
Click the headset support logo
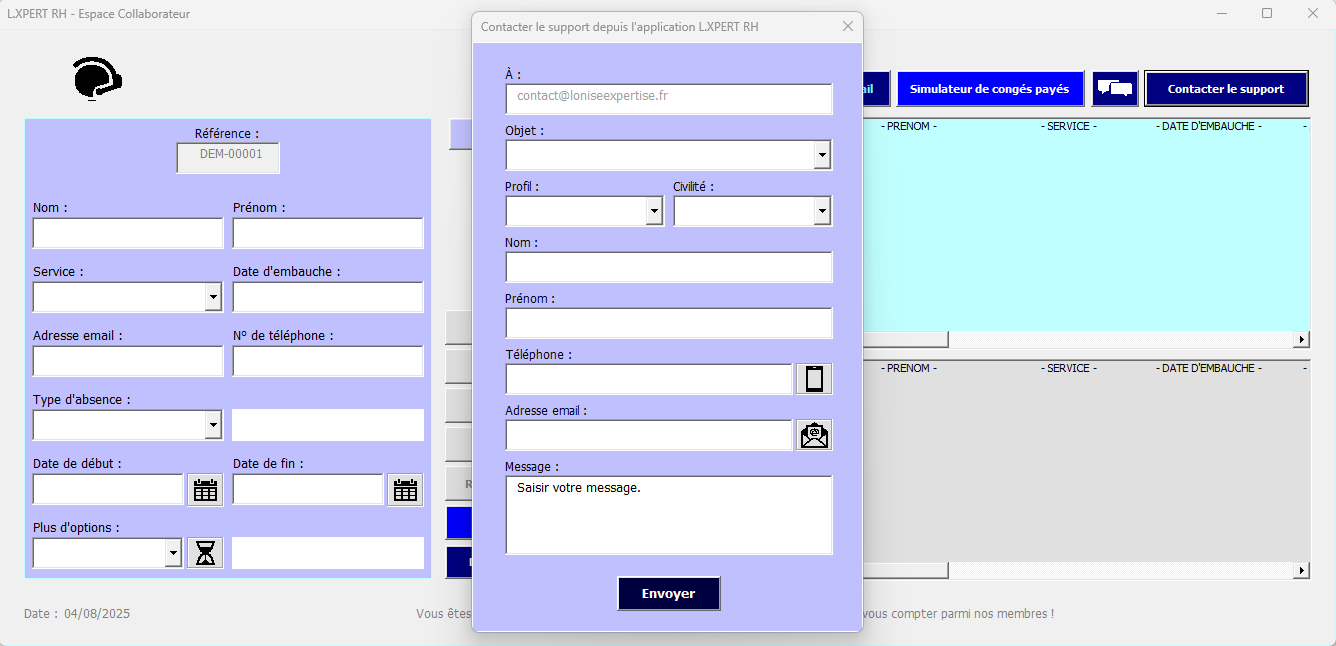pyautogui.click(x=97, y=78)
